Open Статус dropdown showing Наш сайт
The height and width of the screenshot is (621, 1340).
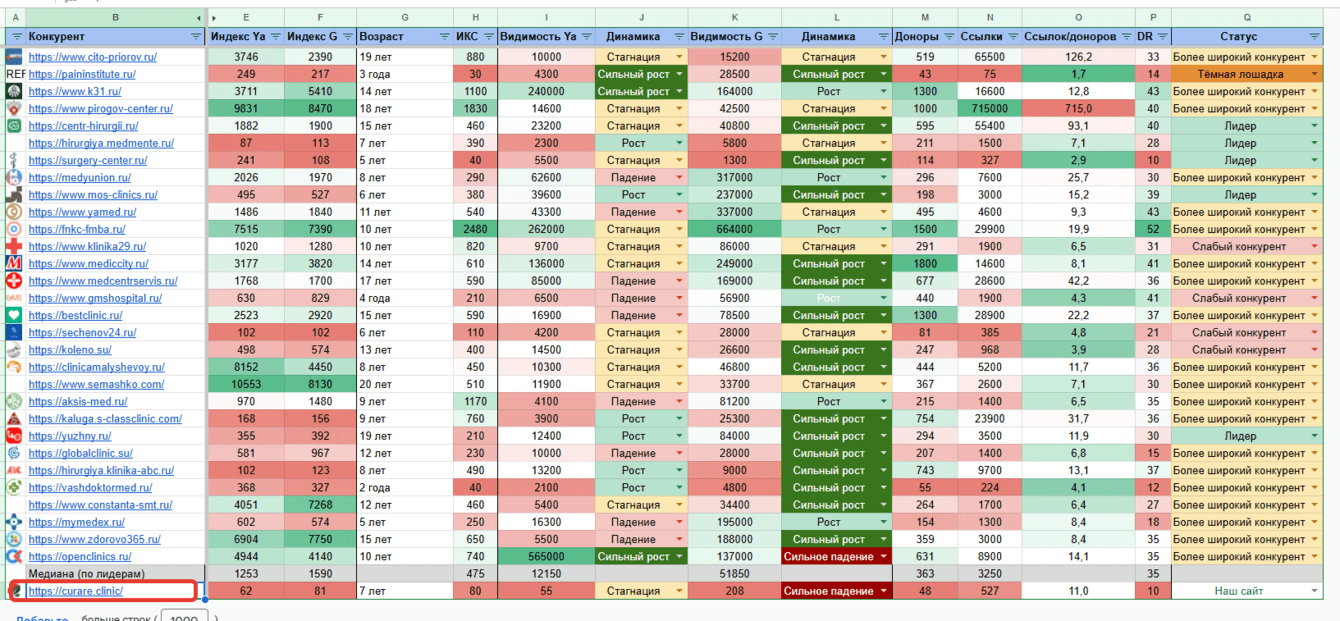click(1314, 591)
